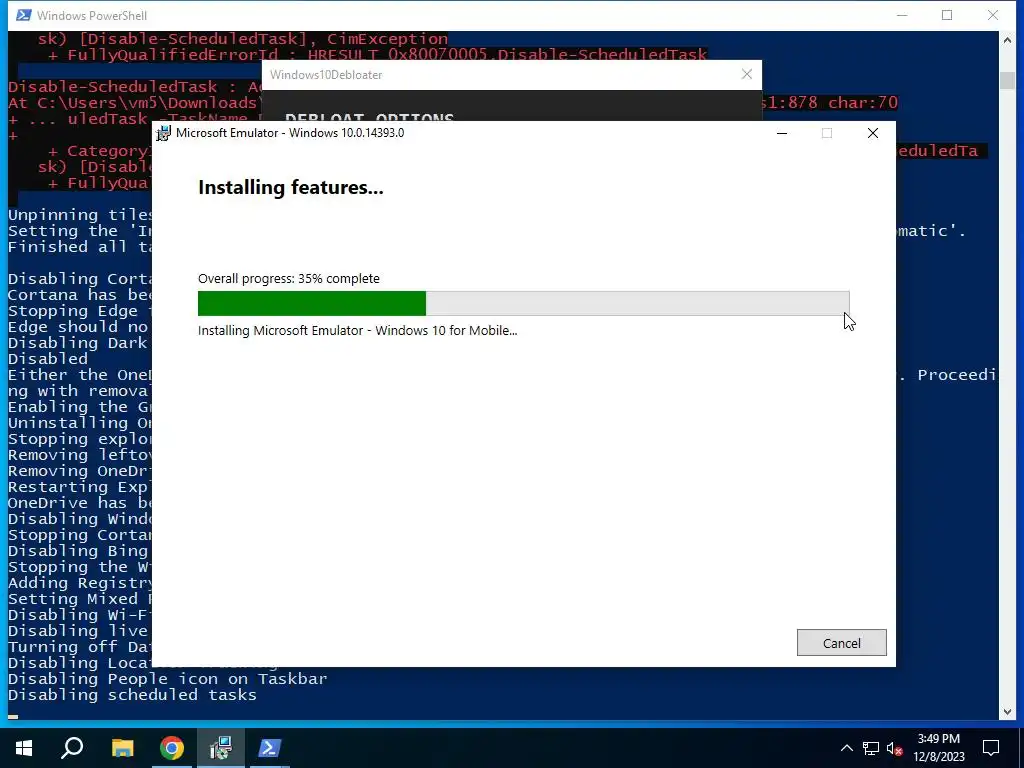This screenshot has height=768, width=1024.
Task: Close the Microsoft Emulator installer window
Action: [872, 133]
